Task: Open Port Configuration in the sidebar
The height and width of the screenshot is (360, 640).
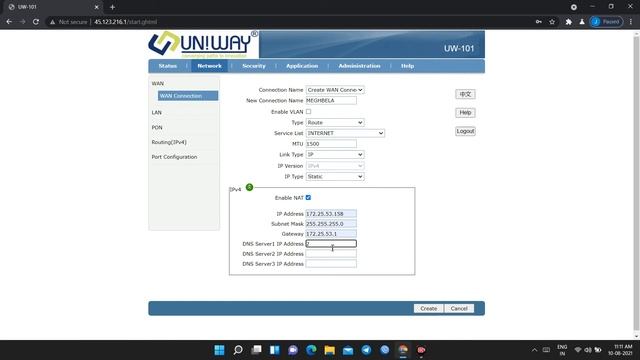Action: click(174, 157)
